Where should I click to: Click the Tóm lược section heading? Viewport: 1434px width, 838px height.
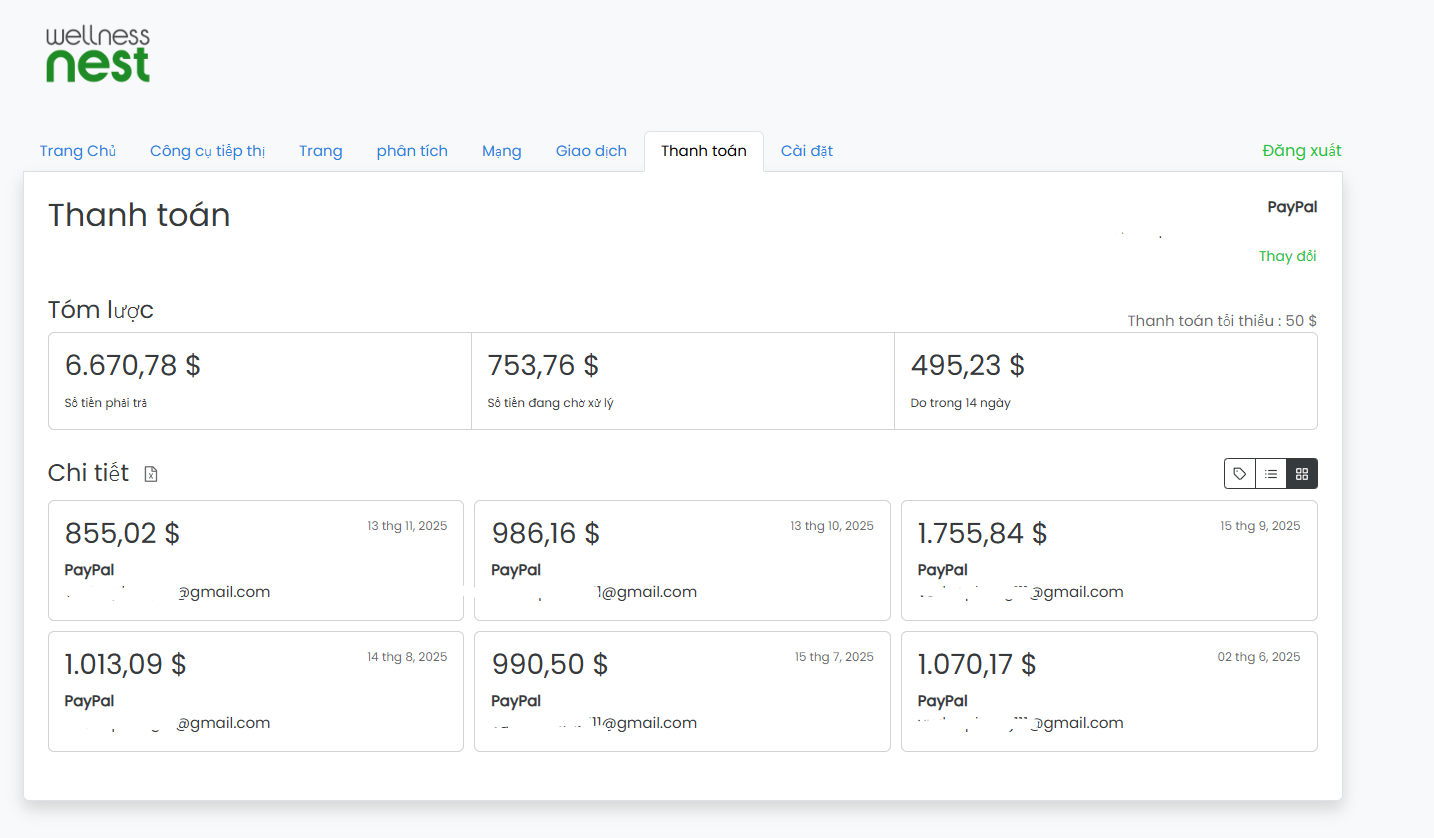tap(101, 310)
